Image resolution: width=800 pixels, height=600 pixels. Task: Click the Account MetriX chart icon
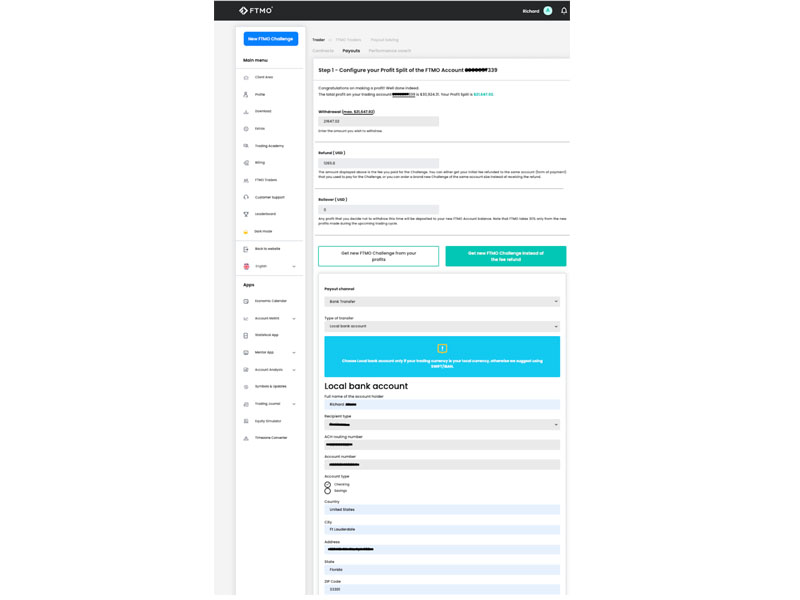pos(246,318)
